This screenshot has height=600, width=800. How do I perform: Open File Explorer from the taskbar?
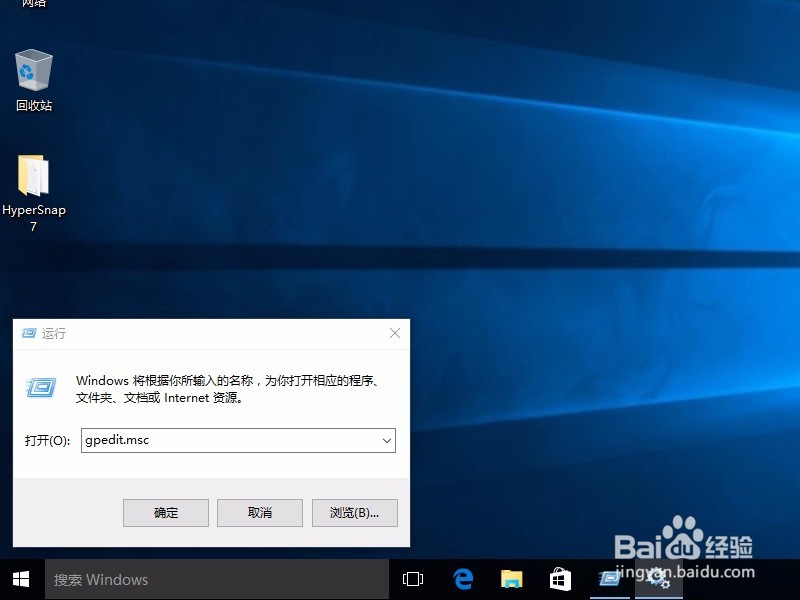tap(511, 580)
